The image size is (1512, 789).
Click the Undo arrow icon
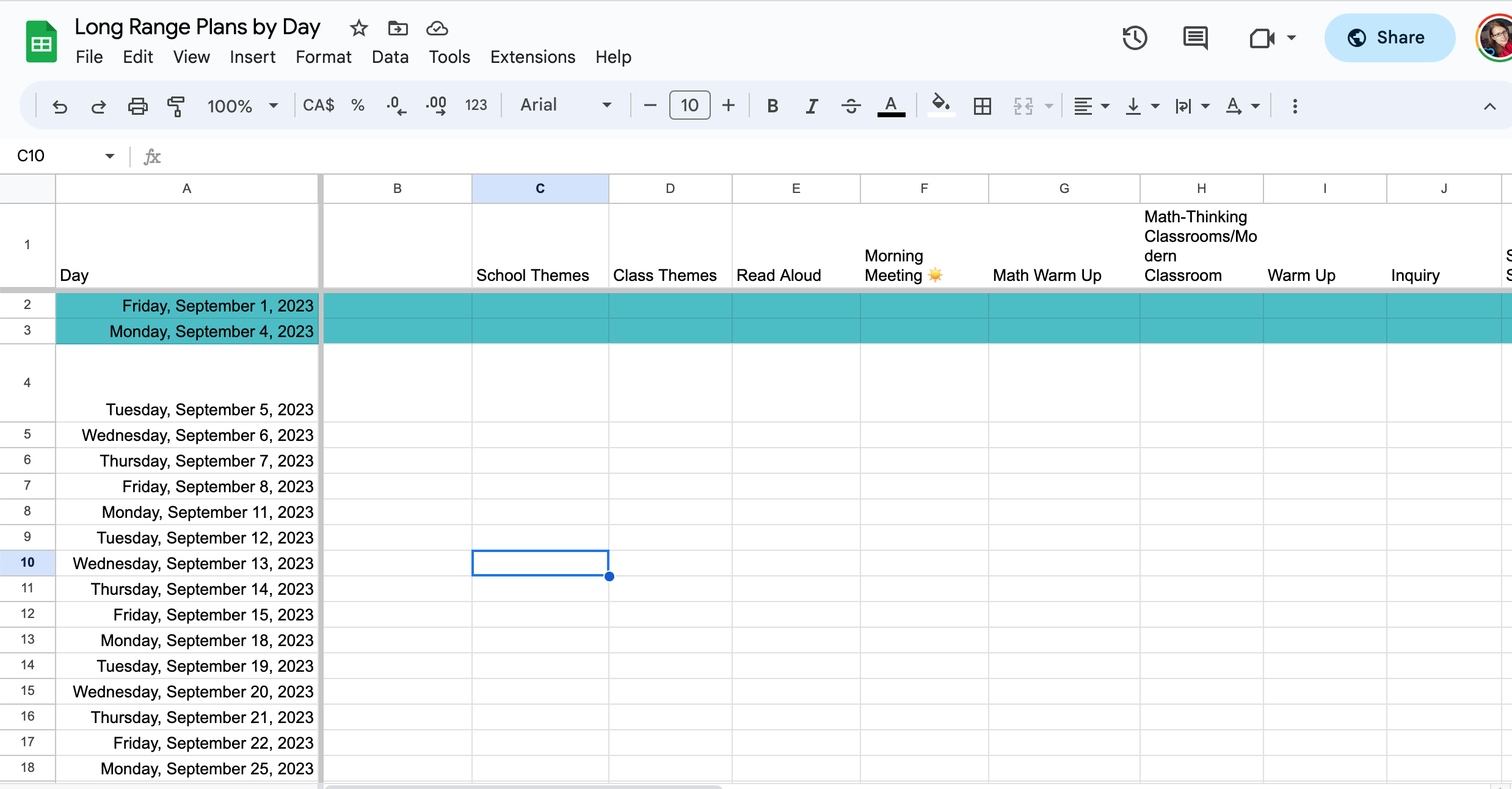pyautogui.click(x=60, y=106)
